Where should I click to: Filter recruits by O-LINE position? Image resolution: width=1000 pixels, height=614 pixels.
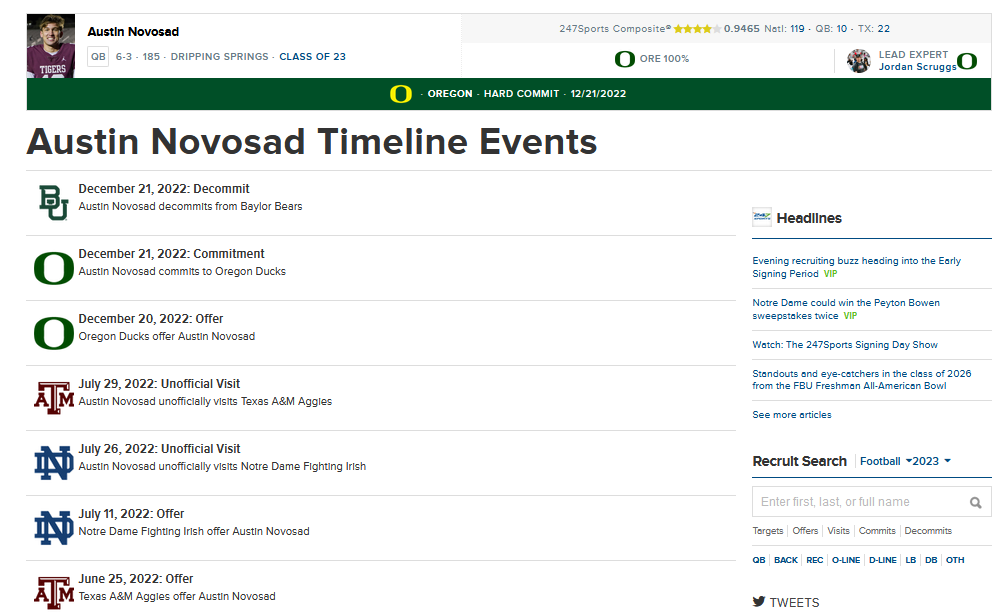pyautogui.click(x=845, y=560)
